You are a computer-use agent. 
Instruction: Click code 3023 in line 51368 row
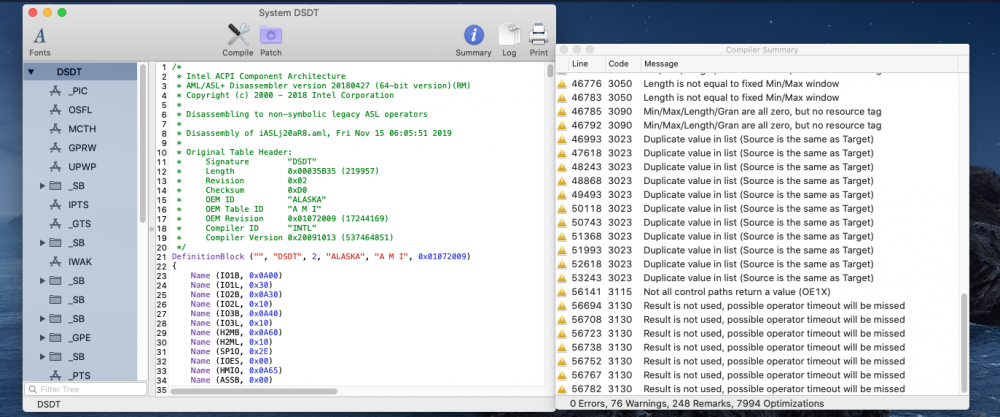[x=619, y=237]
